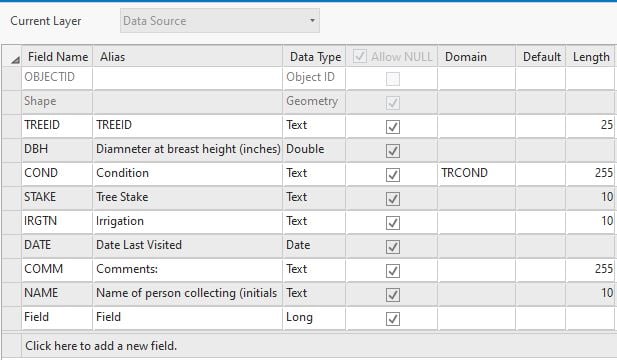Select the IRGTN field name cell
The image size is (617, 360).
coord(57,222)
